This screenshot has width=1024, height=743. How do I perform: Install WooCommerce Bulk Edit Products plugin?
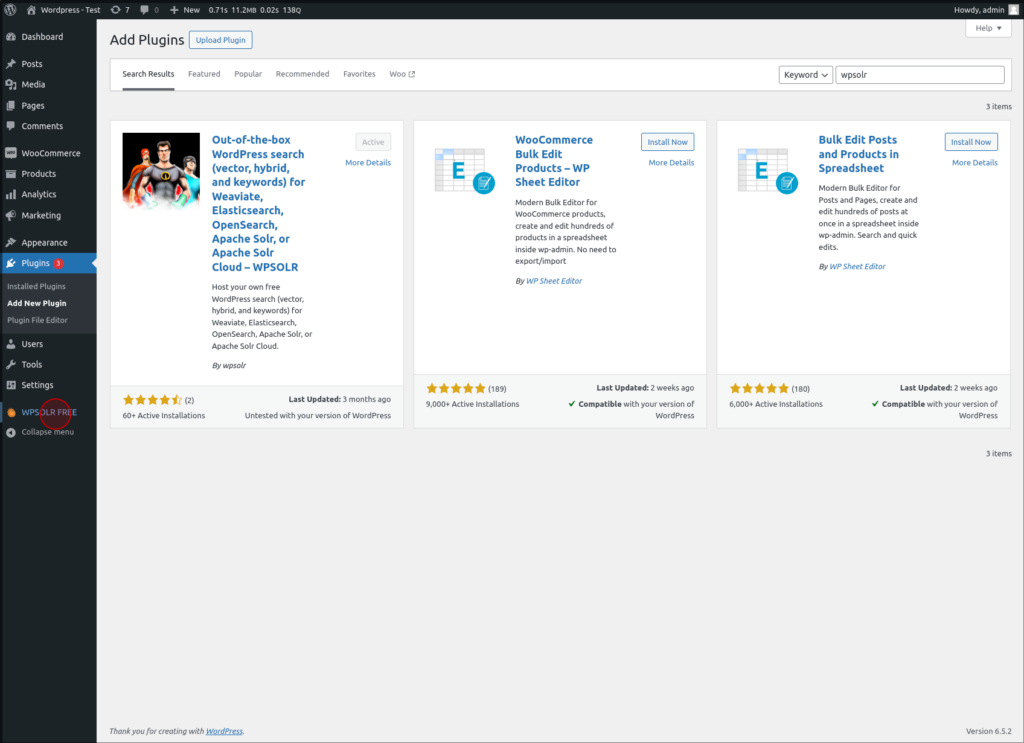[667, 142]
